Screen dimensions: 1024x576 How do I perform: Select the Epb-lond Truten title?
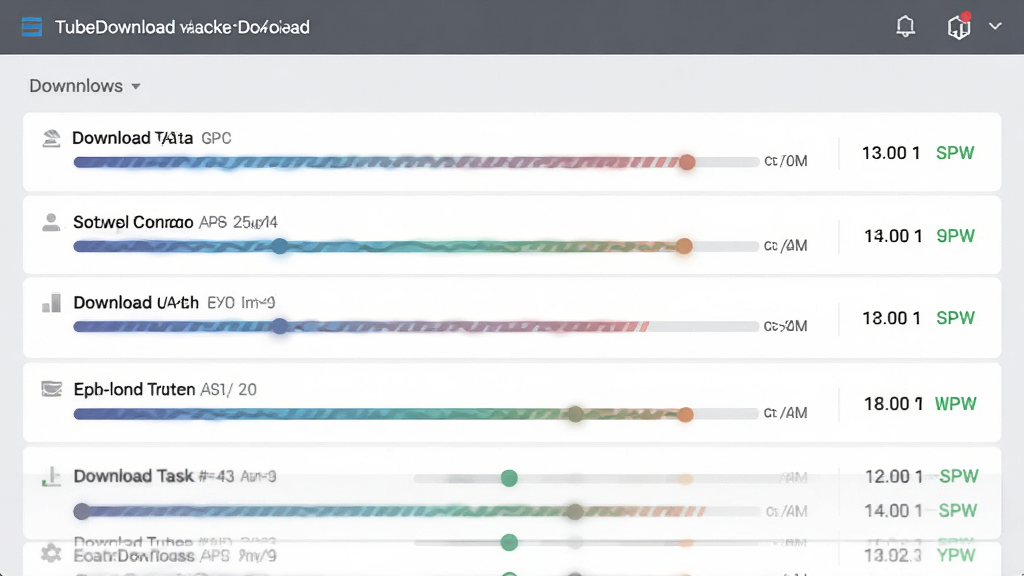(134, 389)
